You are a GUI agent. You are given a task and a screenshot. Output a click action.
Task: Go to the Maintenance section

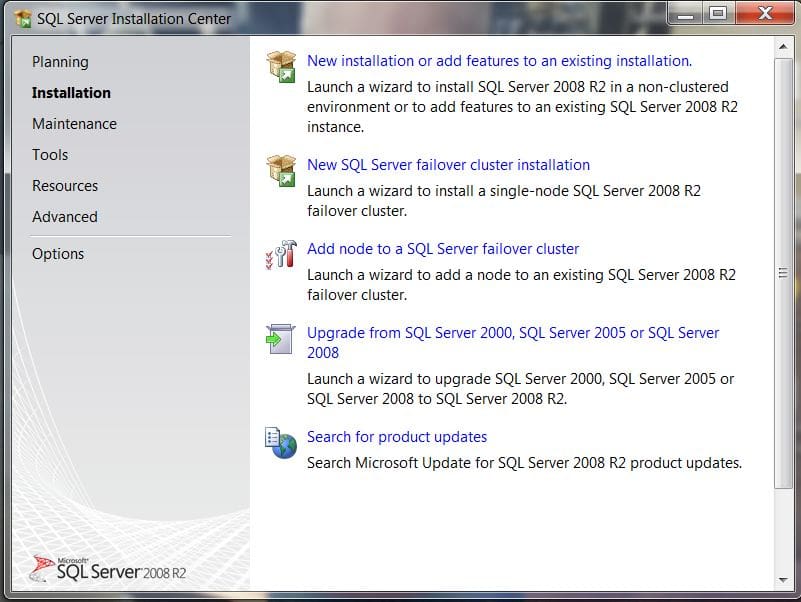[x=75, y=124]
